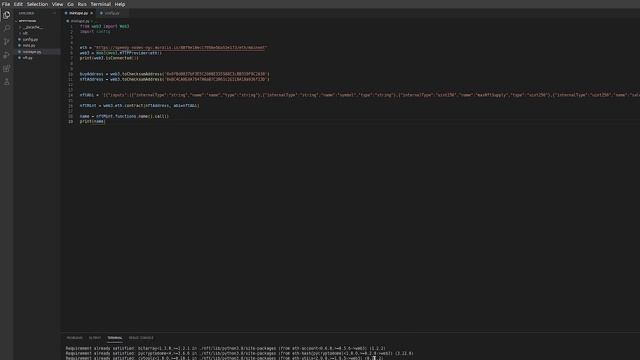Click the print isConnected line
This screenshot has width=640, height=360.
click(x=109, y=58)
